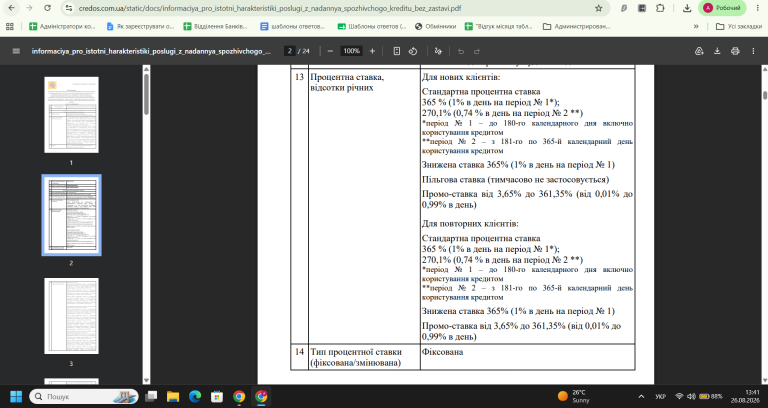Click the taskbar Пошук search box
The width and height of the screenshot is (768, 408).
coord(84,396)
